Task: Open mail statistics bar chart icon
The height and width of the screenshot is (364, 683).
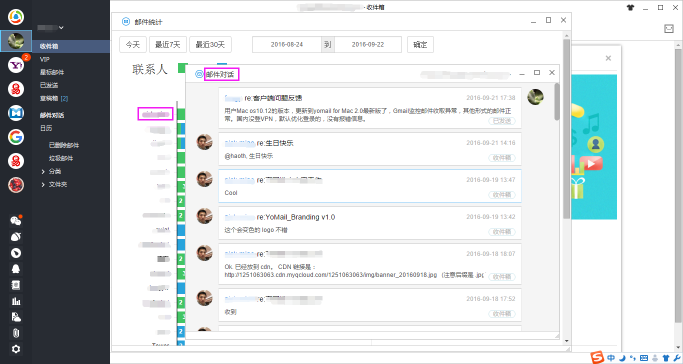Action: click(16, 301)
